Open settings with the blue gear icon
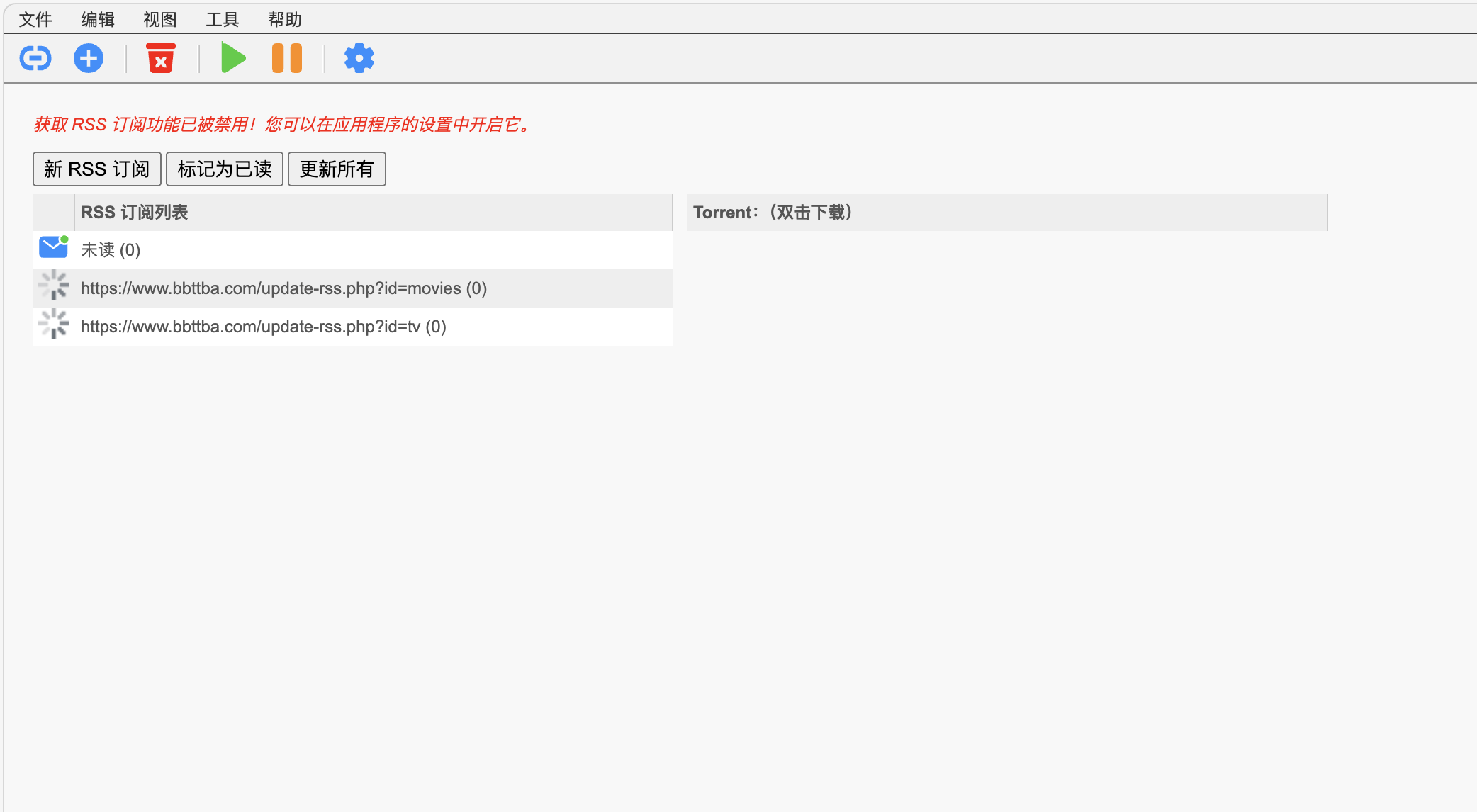 pos(359,58)
